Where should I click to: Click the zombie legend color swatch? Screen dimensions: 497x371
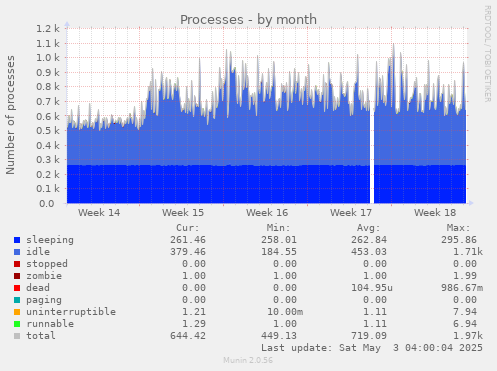[17, 276]
